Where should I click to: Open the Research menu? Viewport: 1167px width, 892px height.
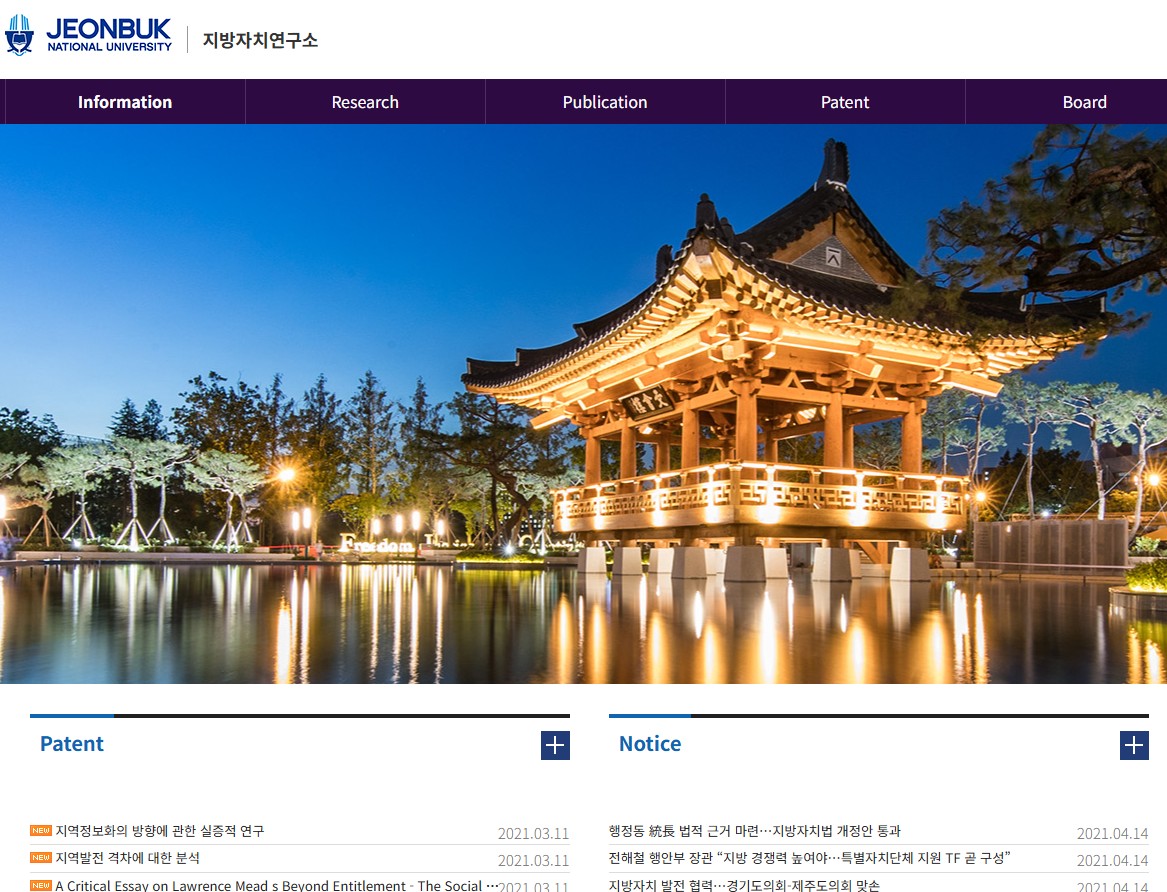tap(364, 101)
